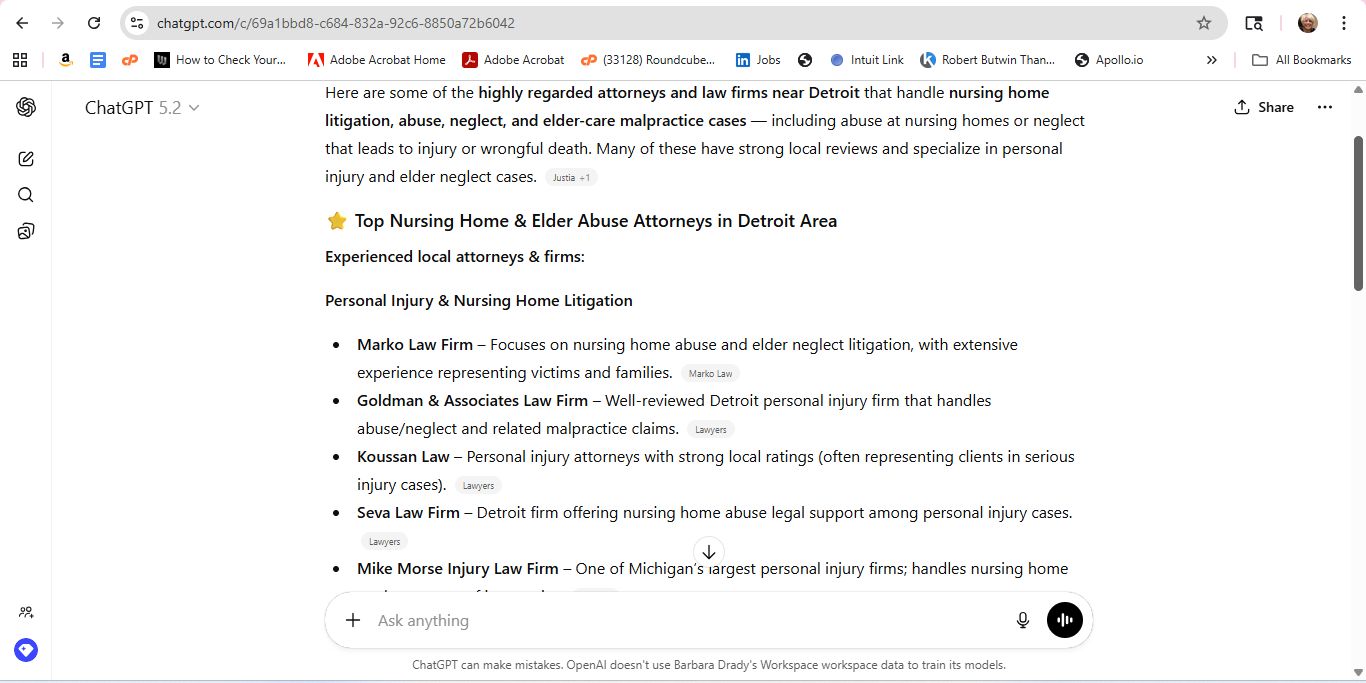
Task: Open the apps grid in bookmarks bar
Action: (x=20, y=60)
